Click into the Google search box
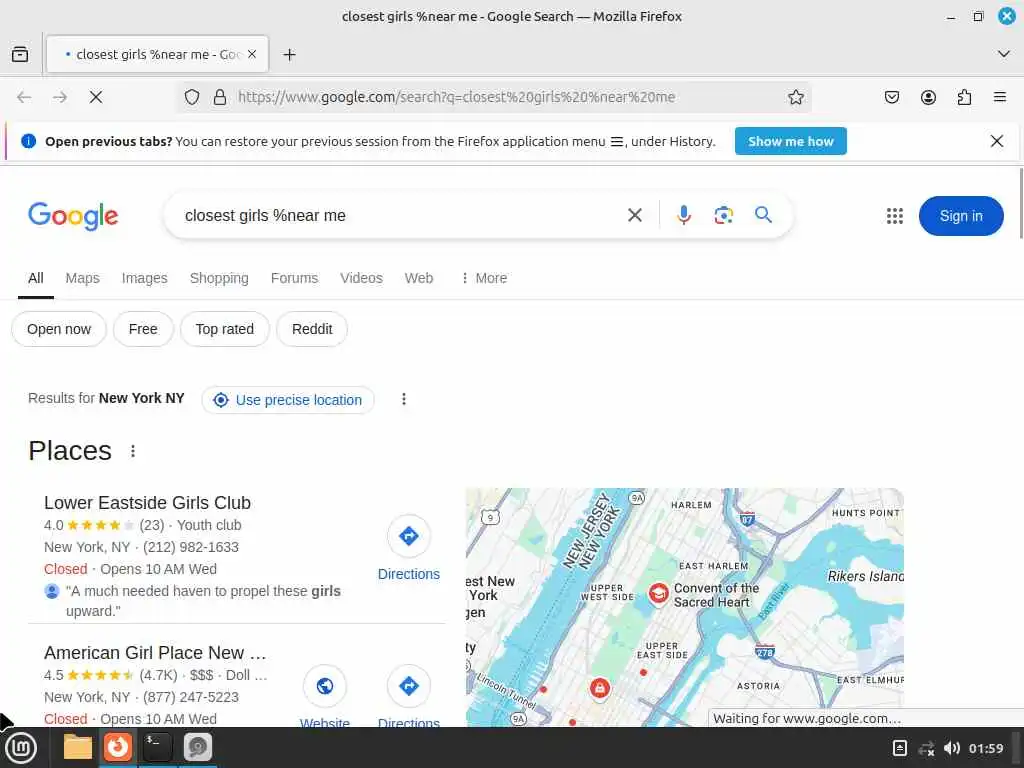Image resolution: width=1024 pixels, height=768 pixels. point(398,216)
